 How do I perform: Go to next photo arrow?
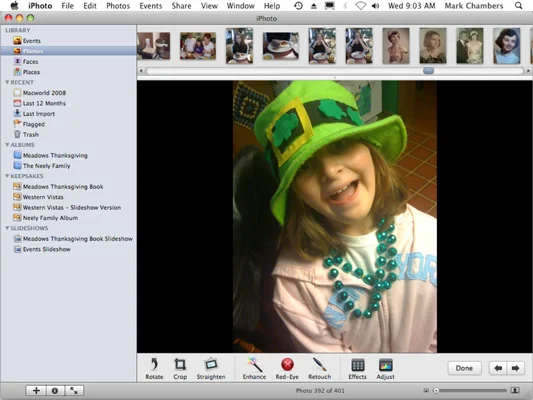515,368
